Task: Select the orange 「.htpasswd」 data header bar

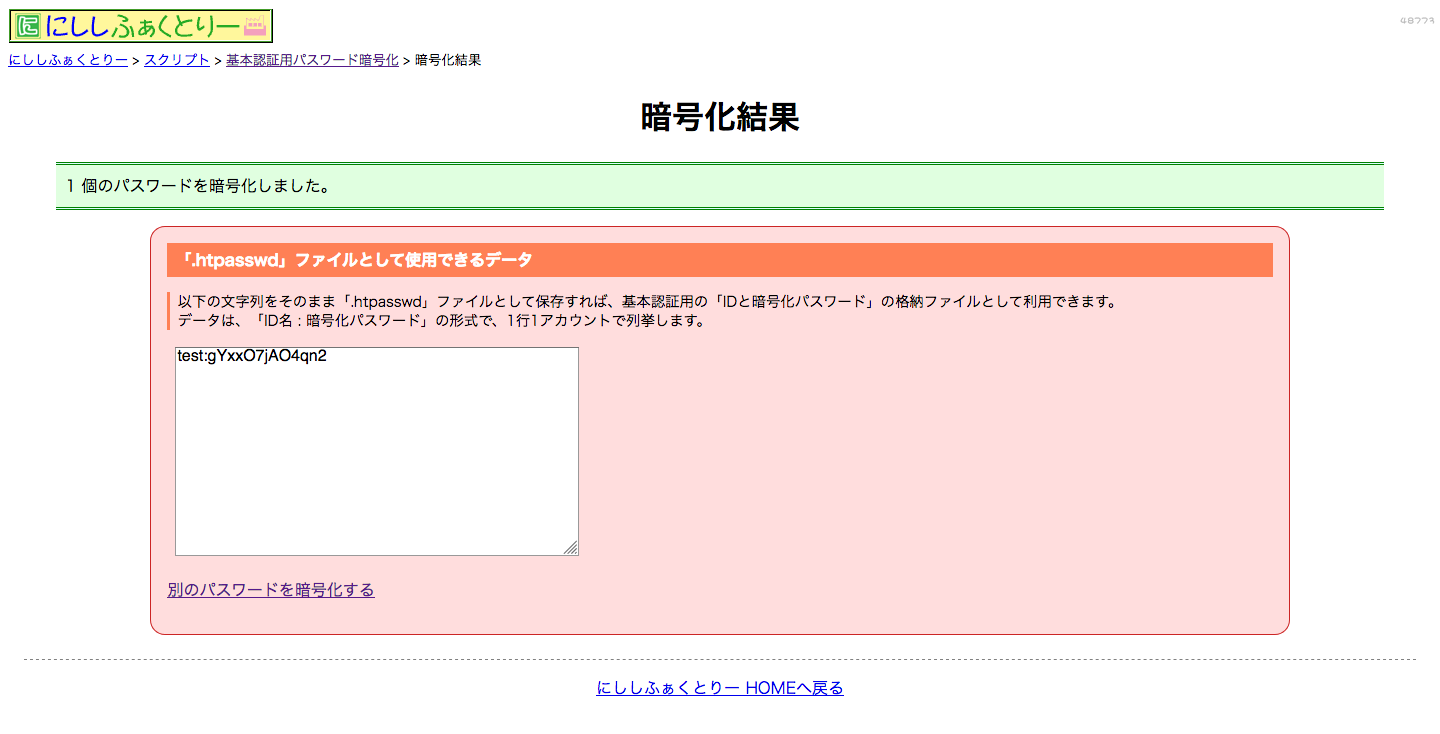Action: [720, 260]
